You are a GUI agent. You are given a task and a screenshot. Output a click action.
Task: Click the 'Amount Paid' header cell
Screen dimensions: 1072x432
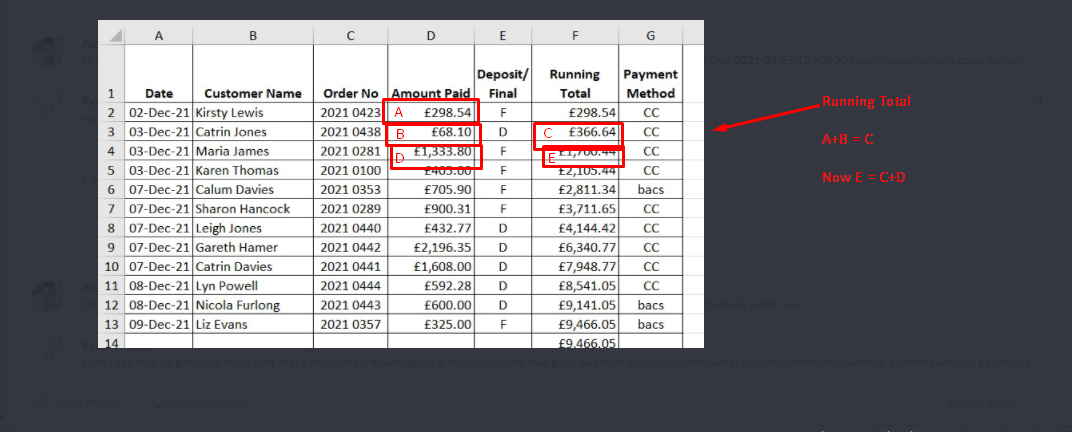point(431,74)
